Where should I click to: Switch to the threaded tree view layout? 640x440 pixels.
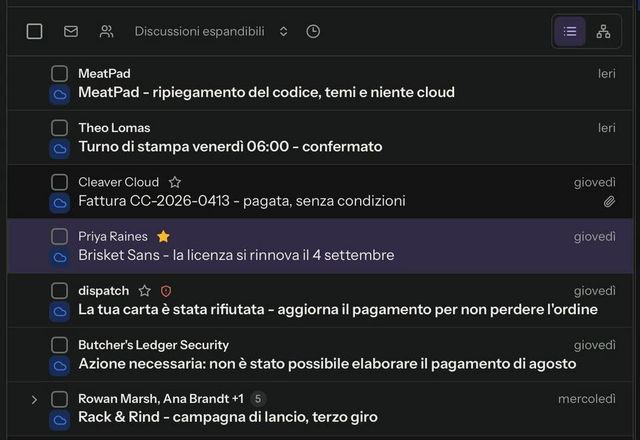tap(603, 31)
